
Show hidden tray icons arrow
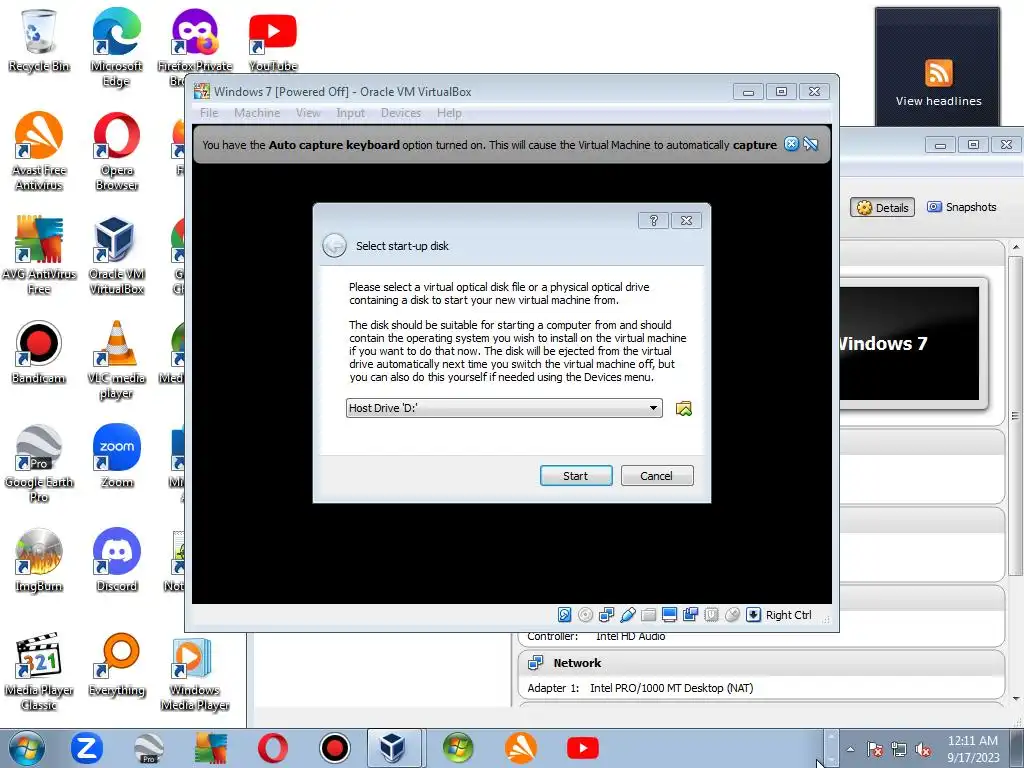(850, 749)
